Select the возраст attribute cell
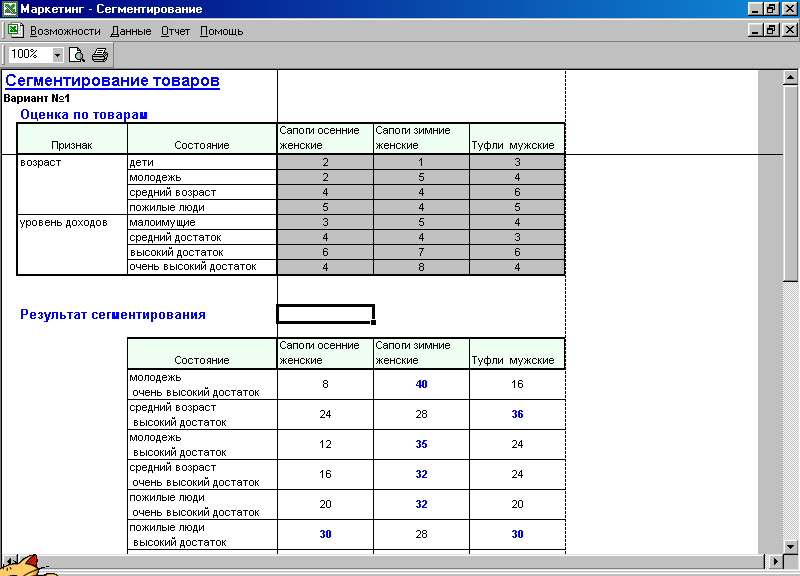This screenshot has height=576, width=800. tap(72, 184)
